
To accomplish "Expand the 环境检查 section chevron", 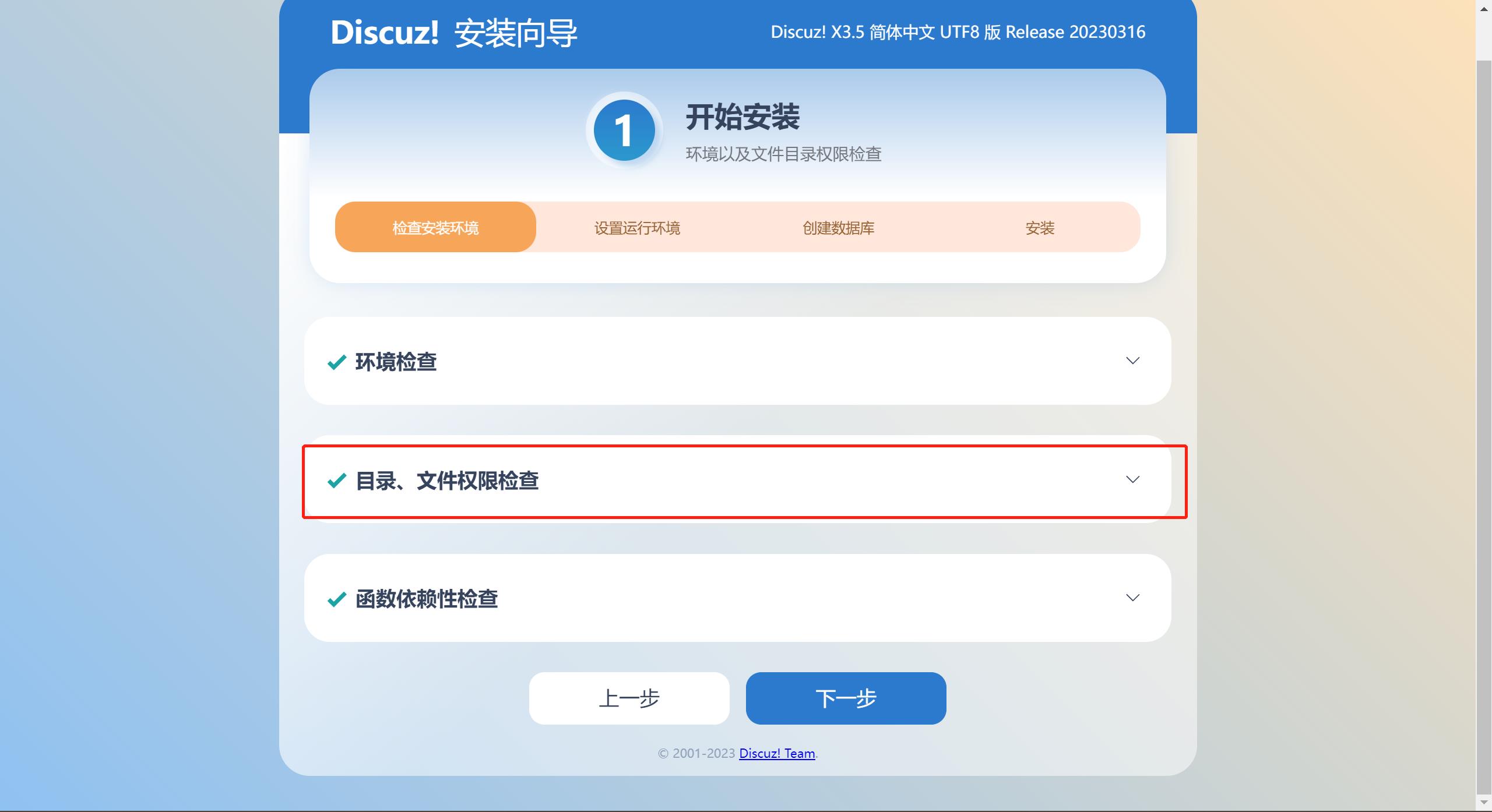I will [1132, 361].
